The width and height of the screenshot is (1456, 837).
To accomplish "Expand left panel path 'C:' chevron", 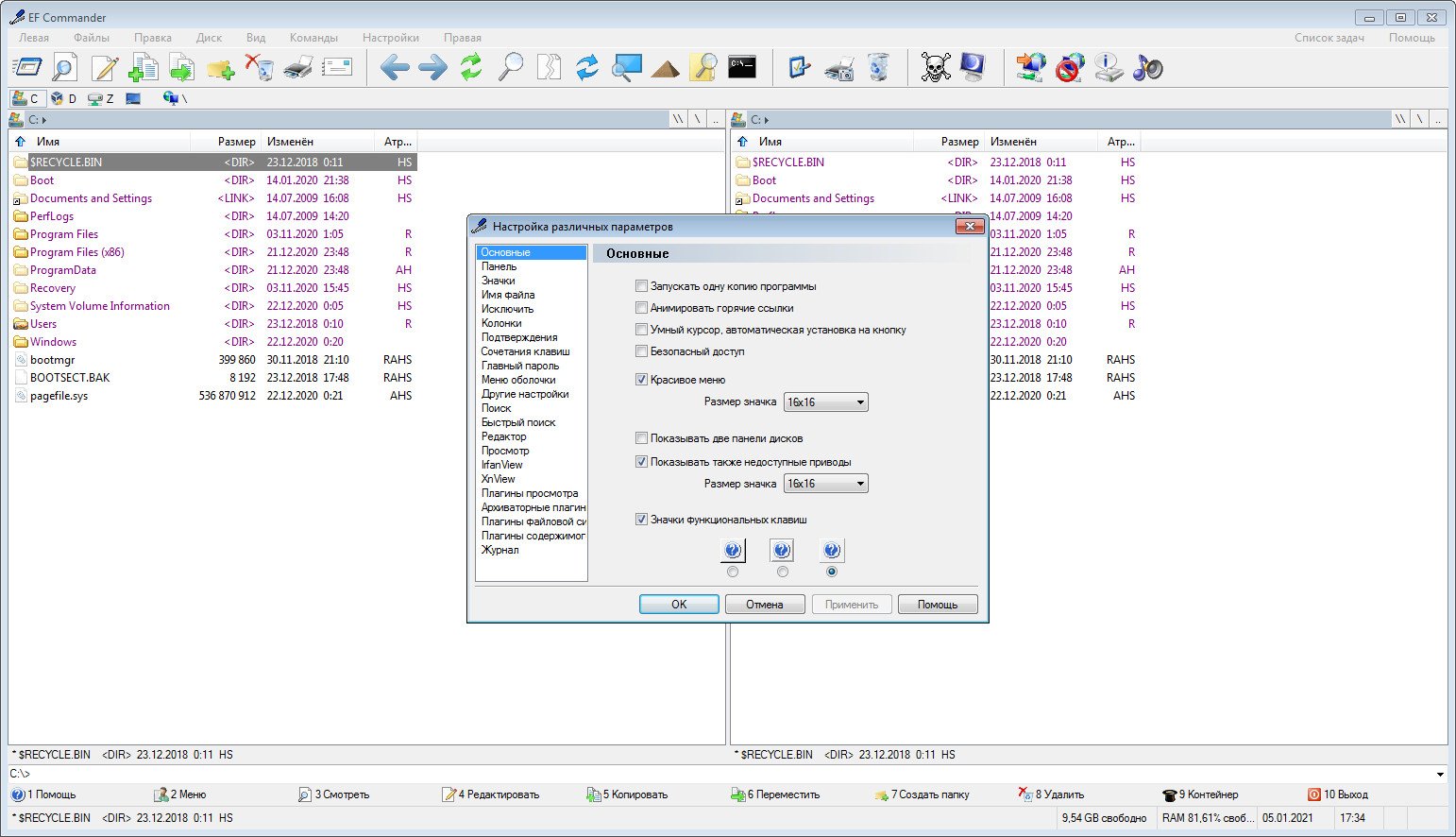I will click(44, 120).
